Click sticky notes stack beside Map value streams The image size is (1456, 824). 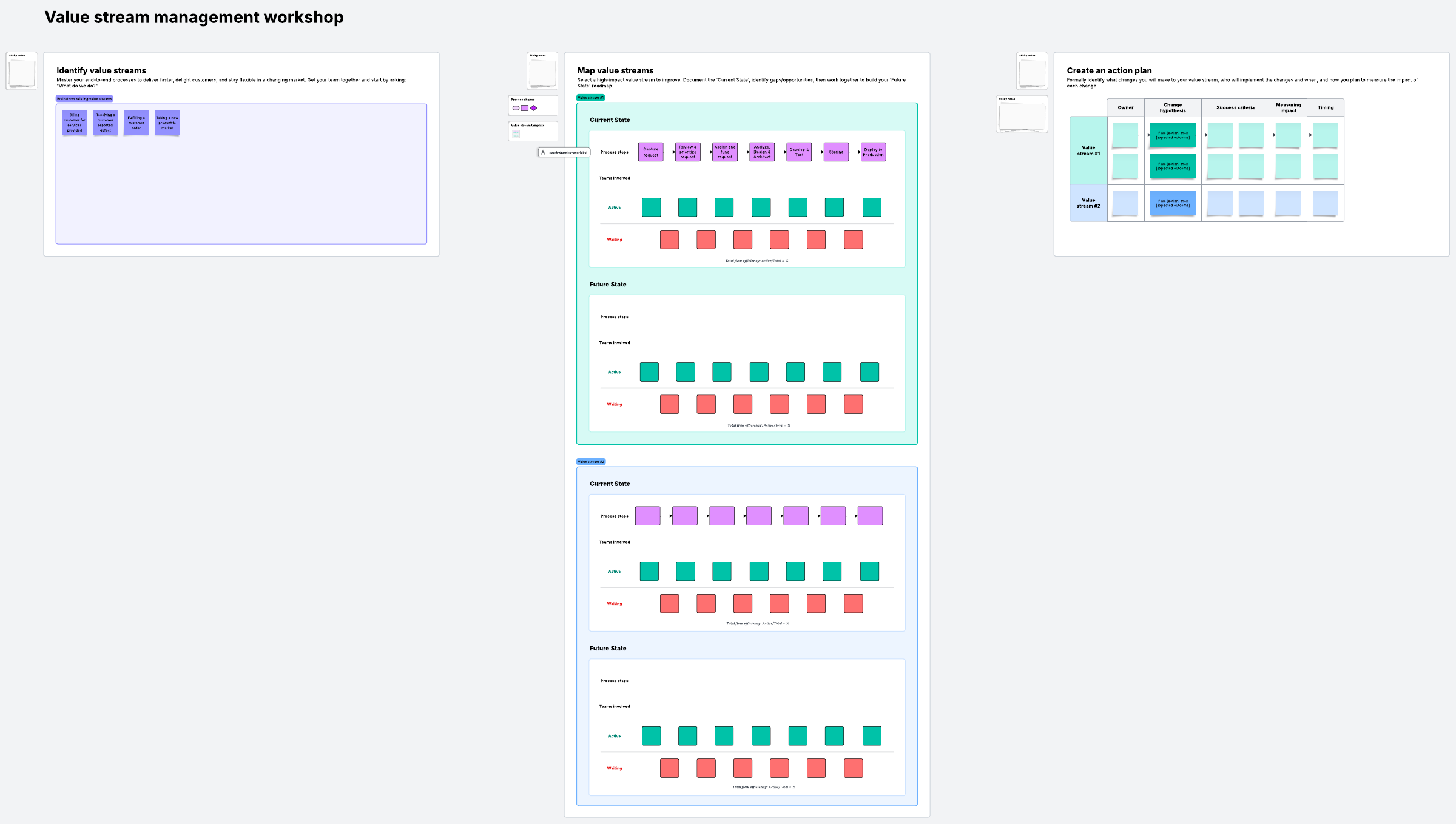[x=542, y=73]
